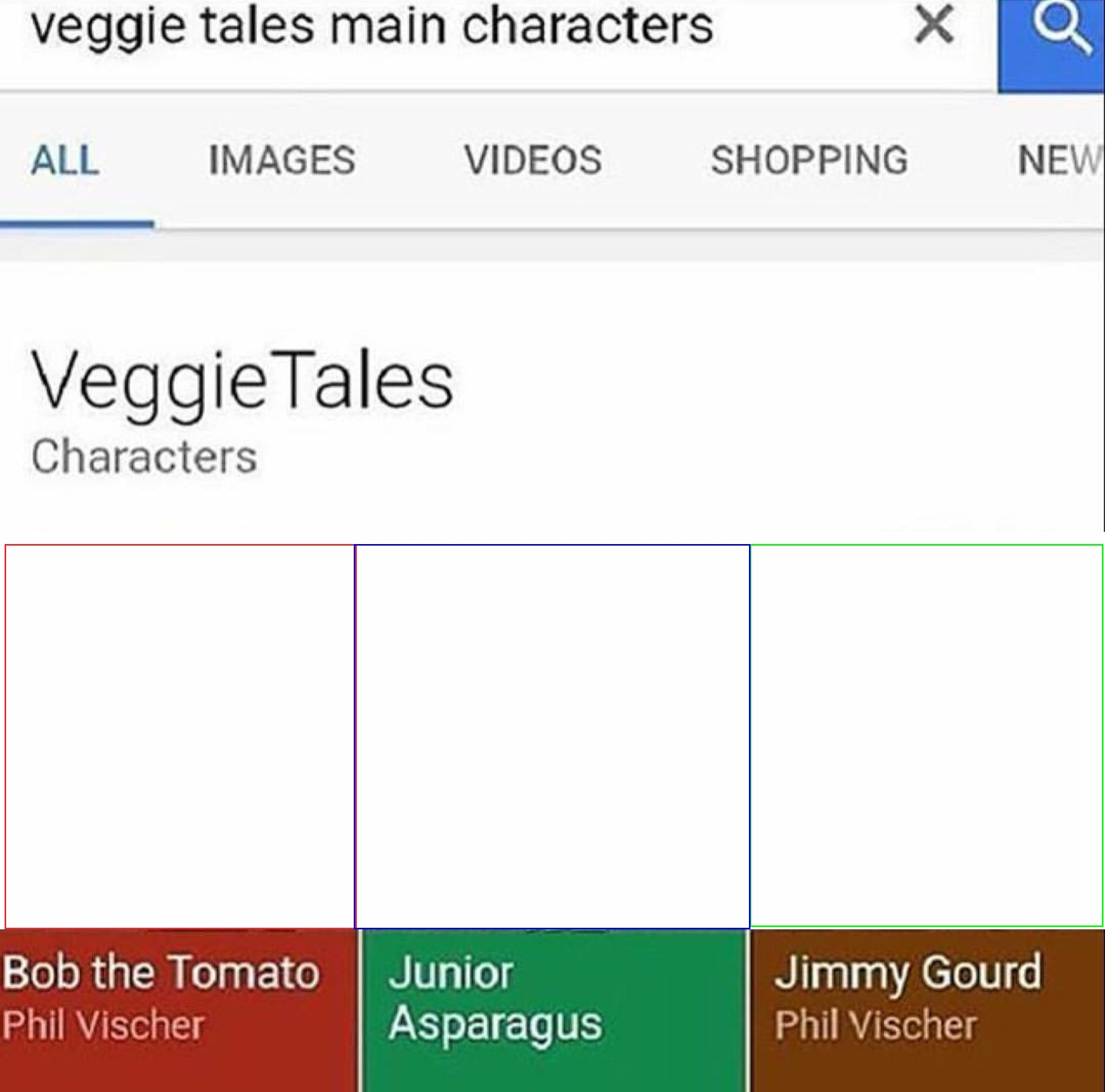Screen dimensions: 1105x1092
Task: Select the Bob the Tomato name label
Action: (x=160, y=973)
